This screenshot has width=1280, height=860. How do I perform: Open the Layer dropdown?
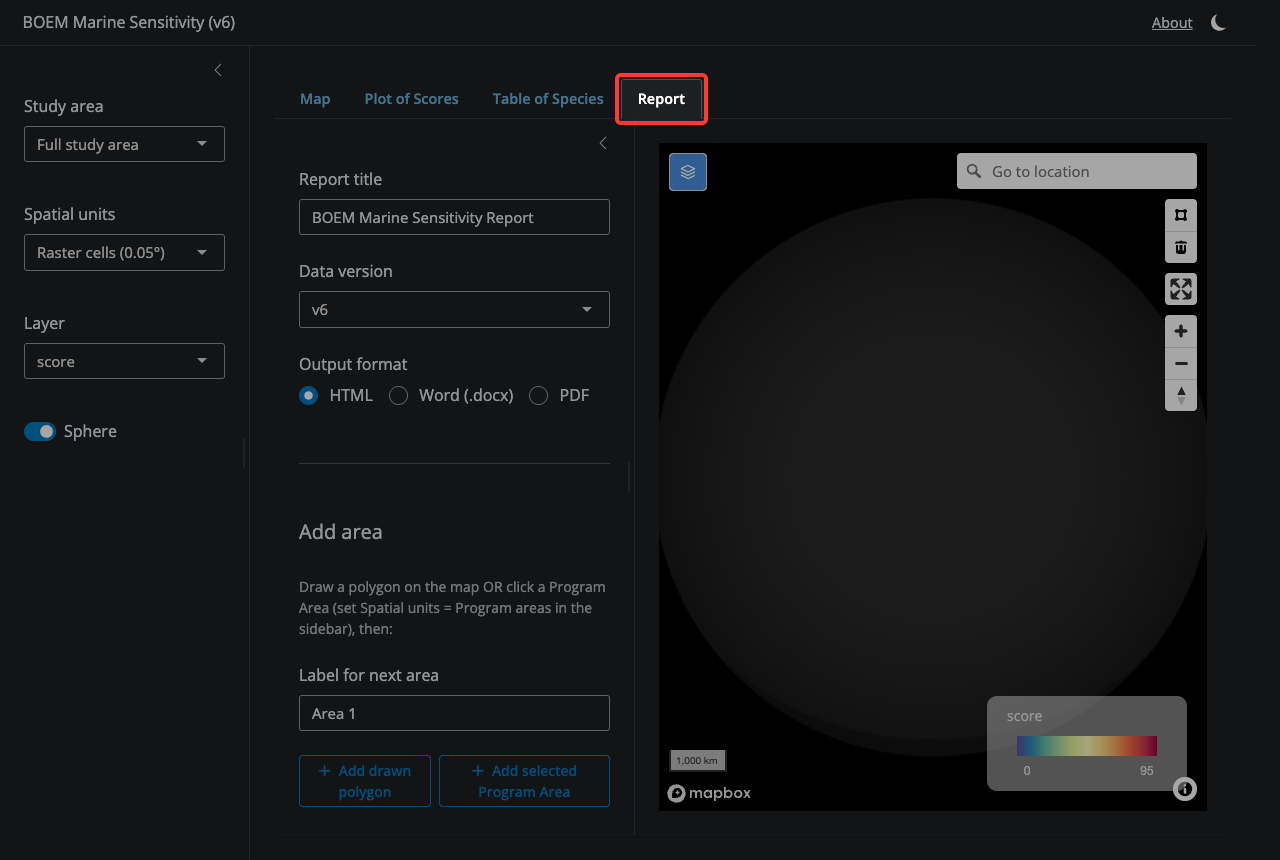tap(124, 361)
